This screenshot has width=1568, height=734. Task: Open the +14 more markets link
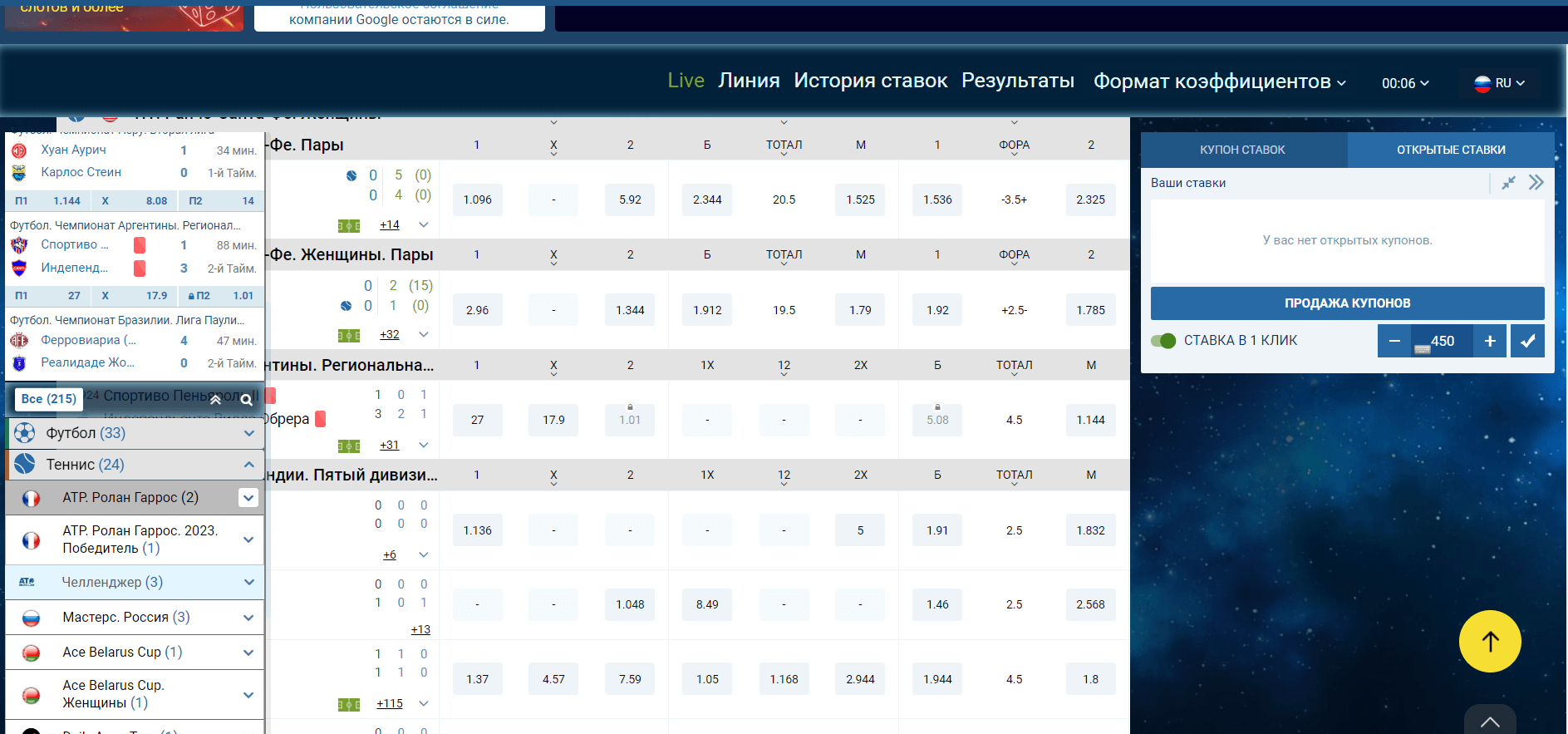coord(389,224)
